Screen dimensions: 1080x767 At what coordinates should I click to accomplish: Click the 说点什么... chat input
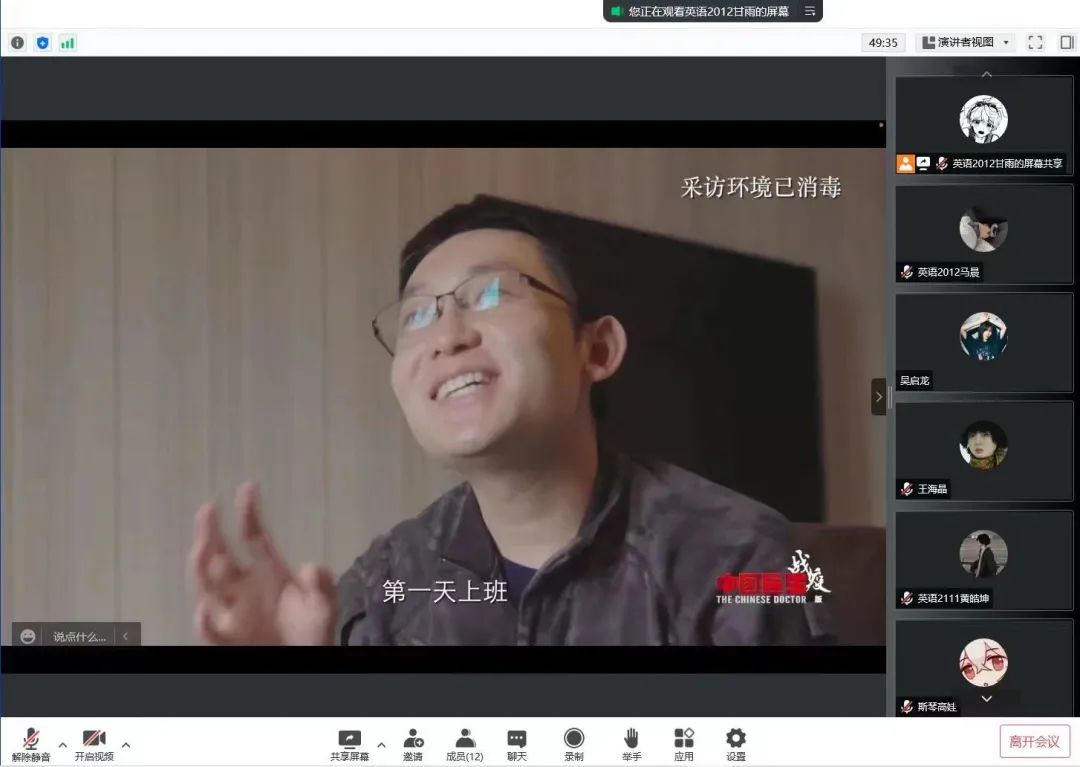(x=80, y=637)
